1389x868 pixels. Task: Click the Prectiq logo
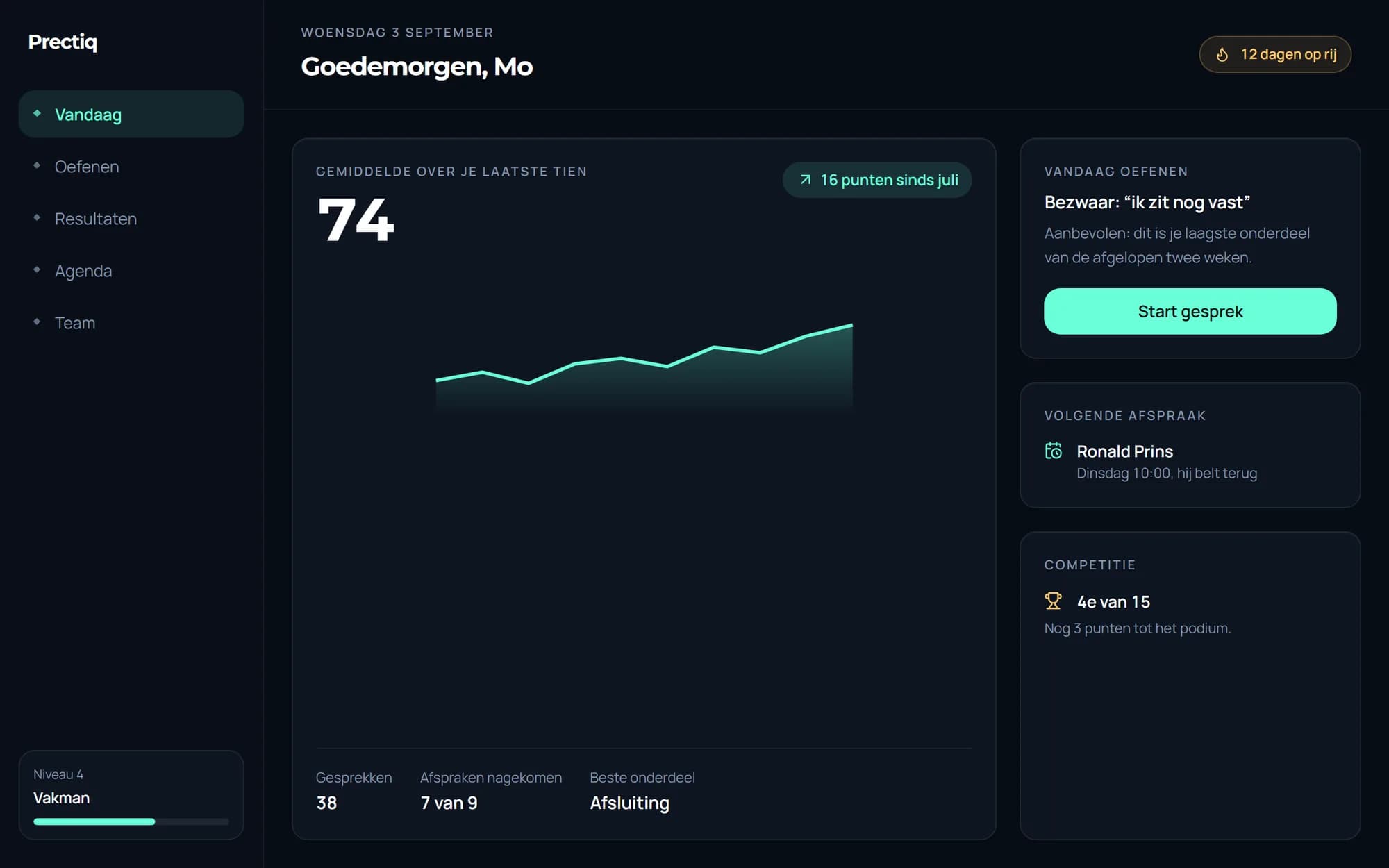point(63,42)
